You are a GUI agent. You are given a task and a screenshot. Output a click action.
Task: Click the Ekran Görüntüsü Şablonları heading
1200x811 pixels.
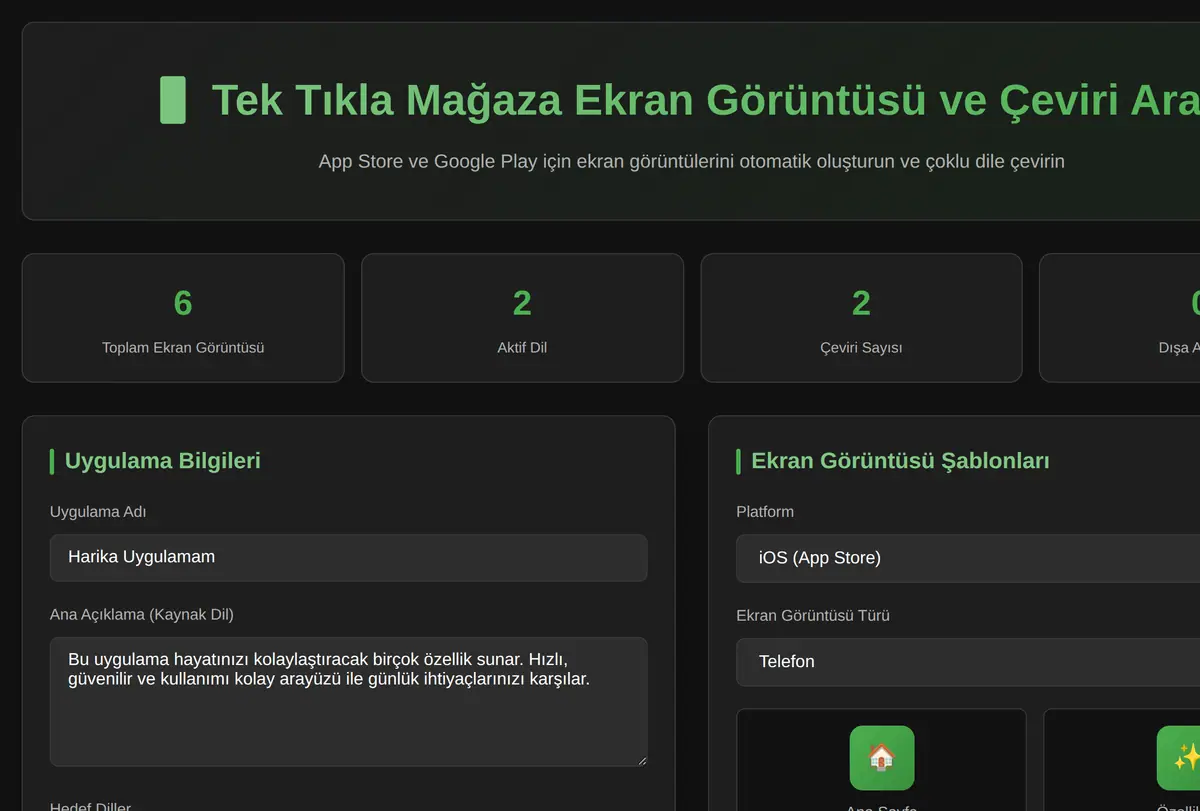(x=900, y=461)
